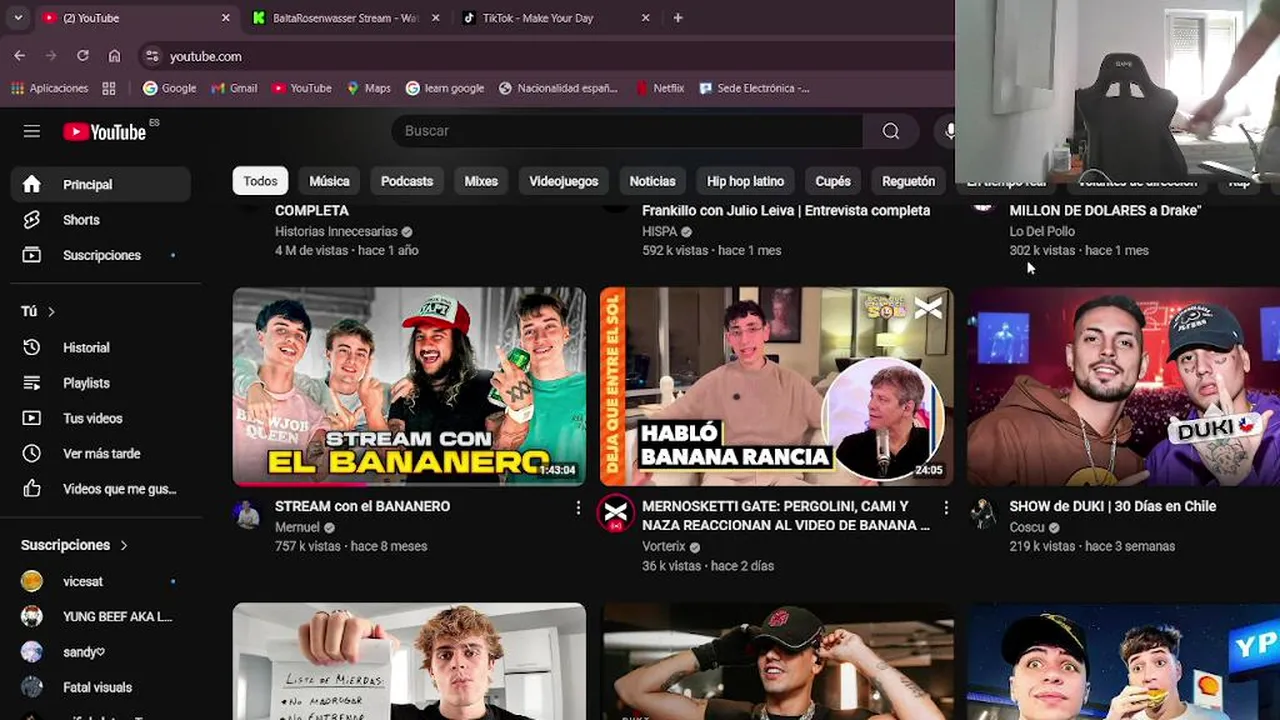
Task: Open Fatal visuals subscription channel
Action: (x=100, y=687)
